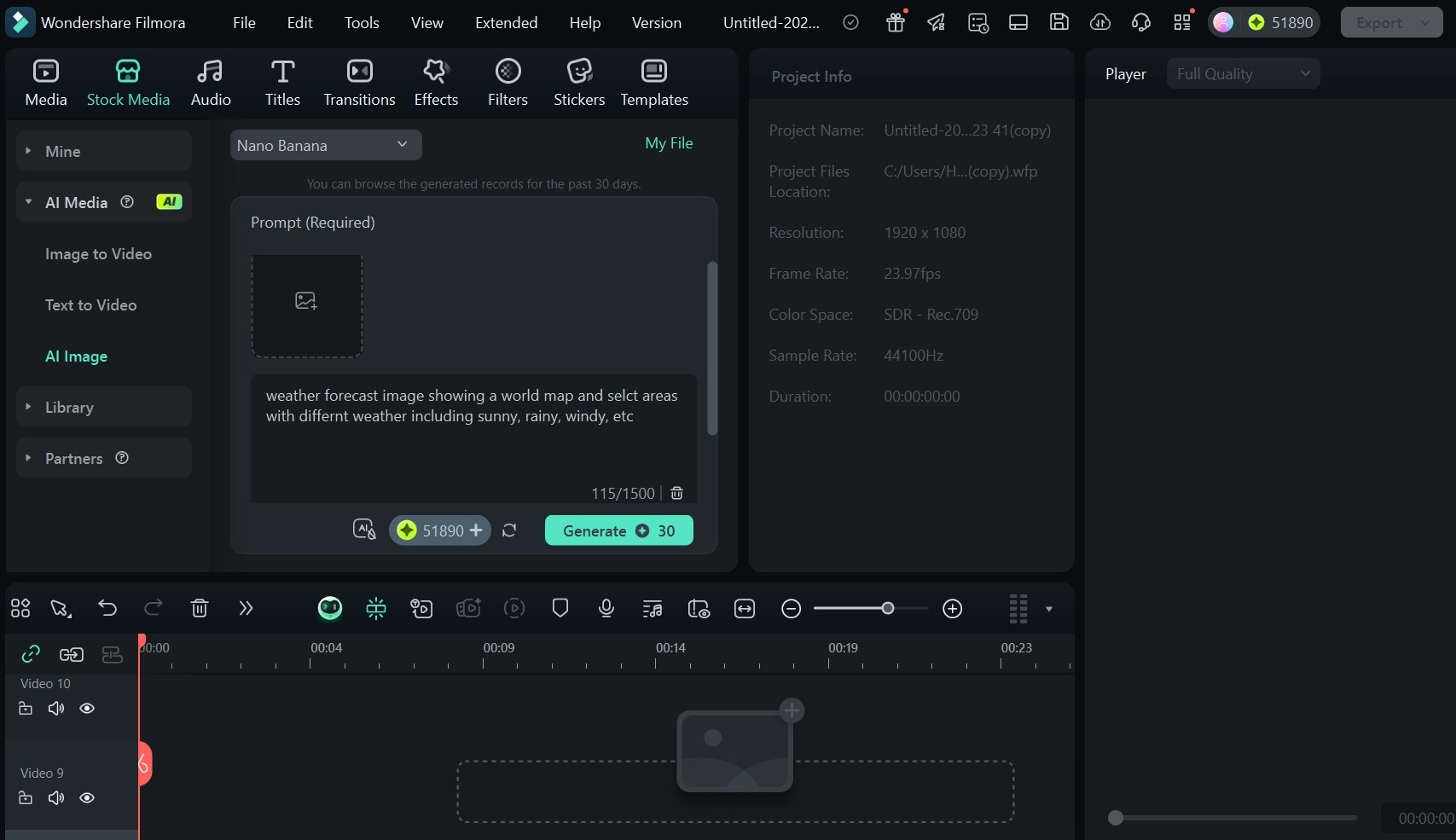Open the Extended menu

(506, 23)
